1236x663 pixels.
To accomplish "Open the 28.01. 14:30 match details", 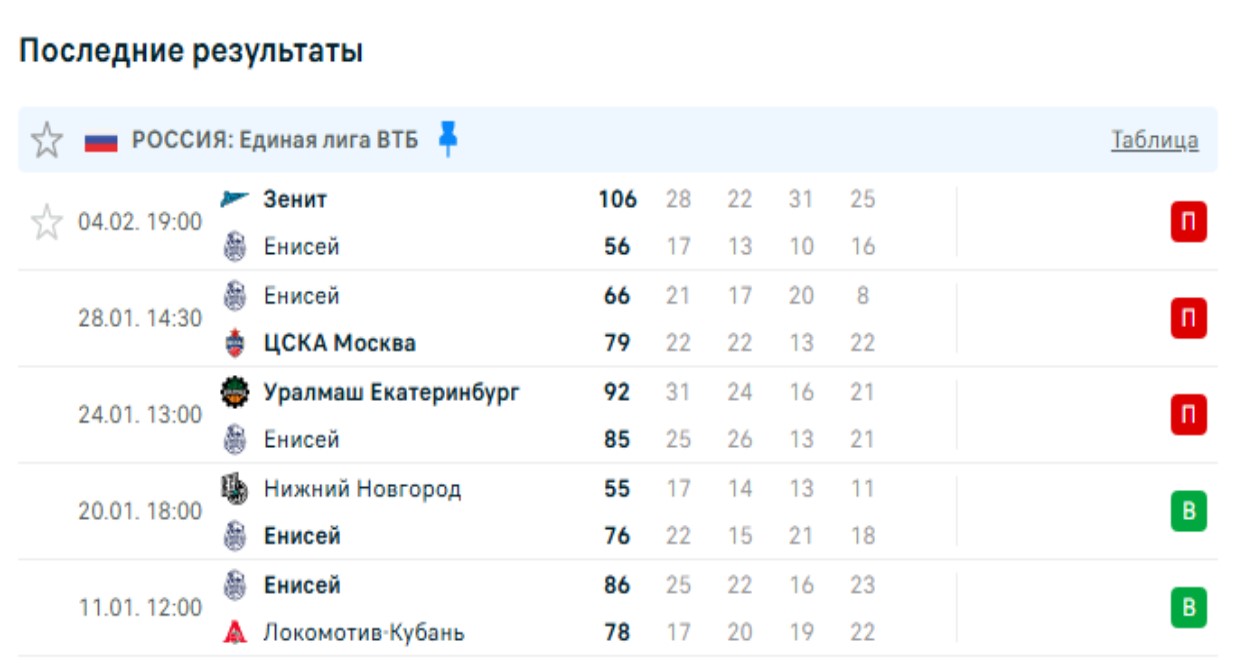I will [x=140, y=319].
